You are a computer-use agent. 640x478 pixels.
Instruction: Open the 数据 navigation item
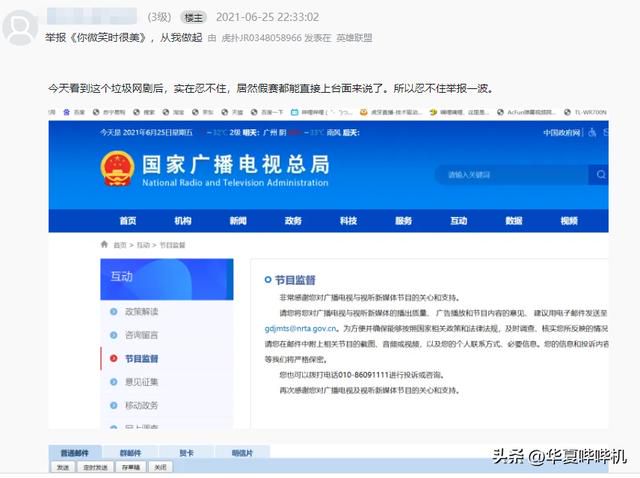(x=514, y=221)
